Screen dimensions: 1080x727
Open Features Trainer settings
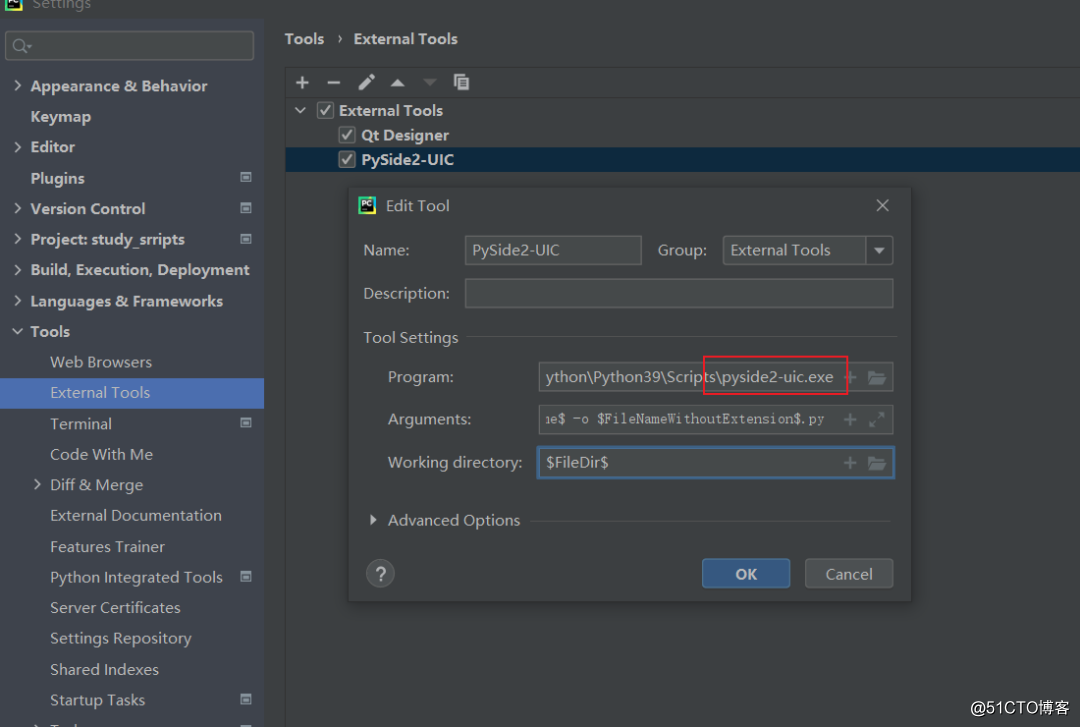click(107, 546)
